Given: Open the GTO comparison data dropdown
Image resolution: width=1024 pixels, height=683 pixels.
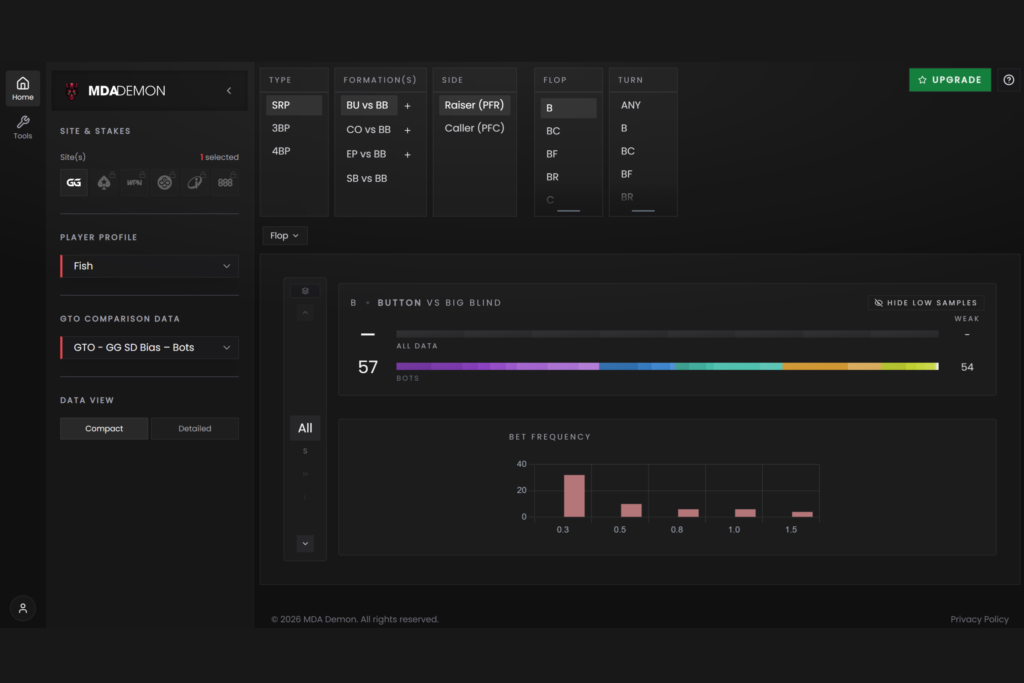Looking at the screenshot, I should tap(150, 347).
